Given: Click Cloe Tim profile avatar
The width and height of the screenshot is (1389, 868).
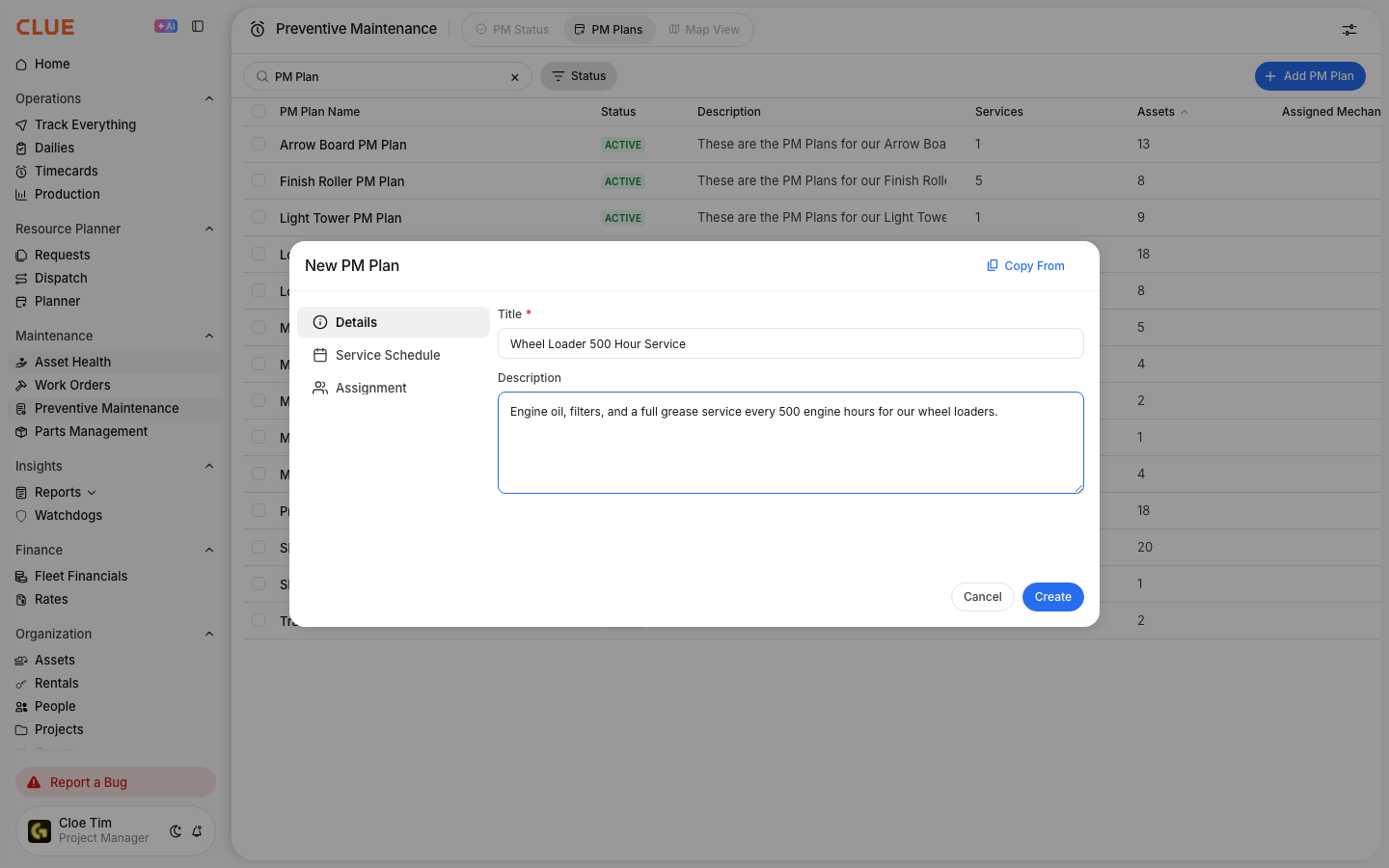Looking at the screenshot, I should (40, 830).
